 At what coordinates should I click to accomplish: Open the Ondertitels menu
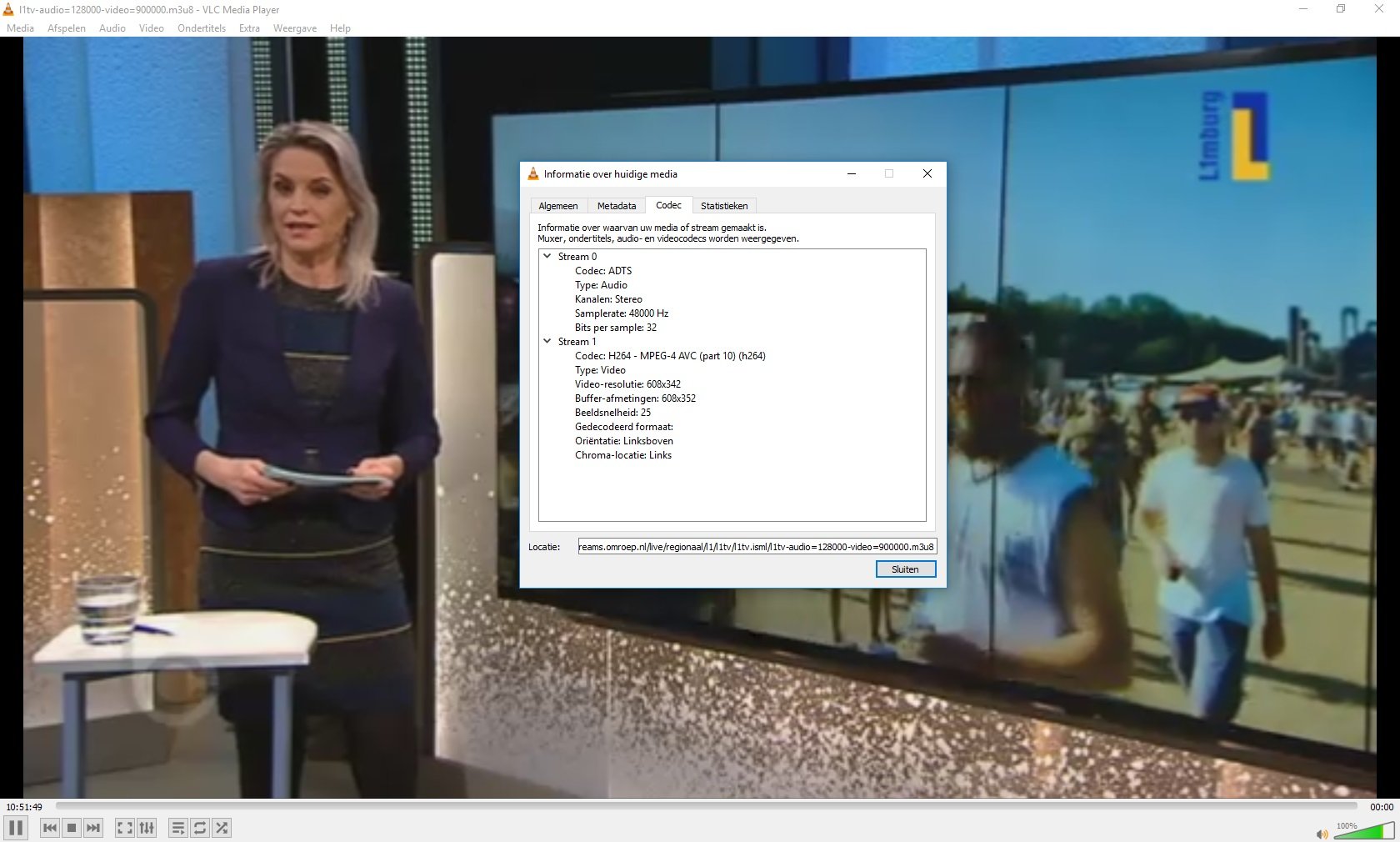pos(201,28)
